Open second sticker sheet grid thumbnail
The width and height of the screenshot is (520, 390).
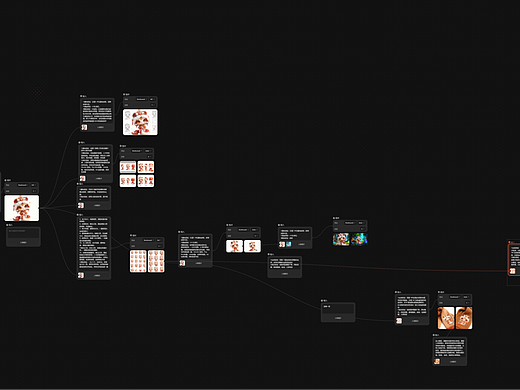pos(156,261)
